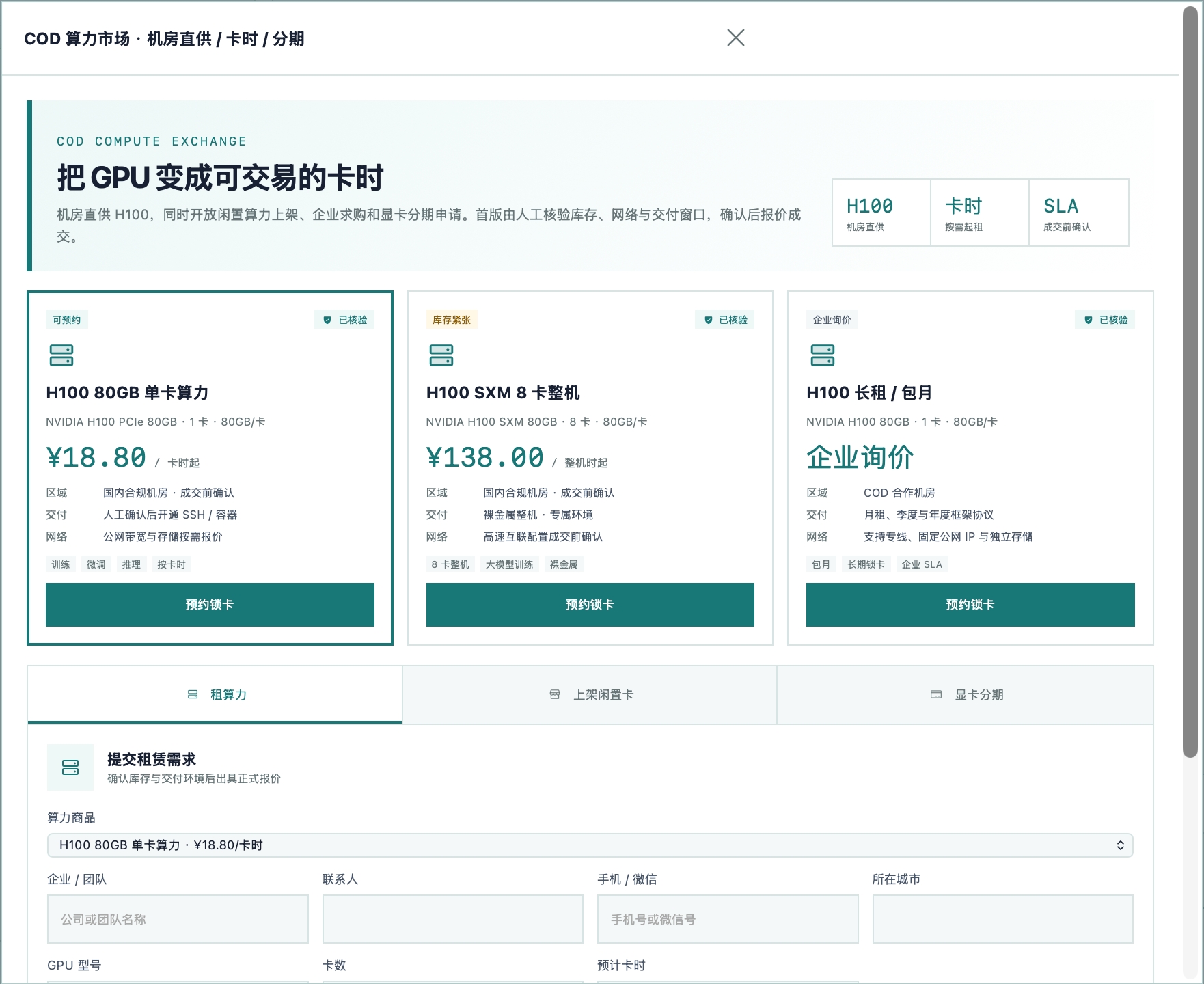Click server icon beside 提交租赁需求 heading
Screen dimensions: 1204x984
[70, 767]
